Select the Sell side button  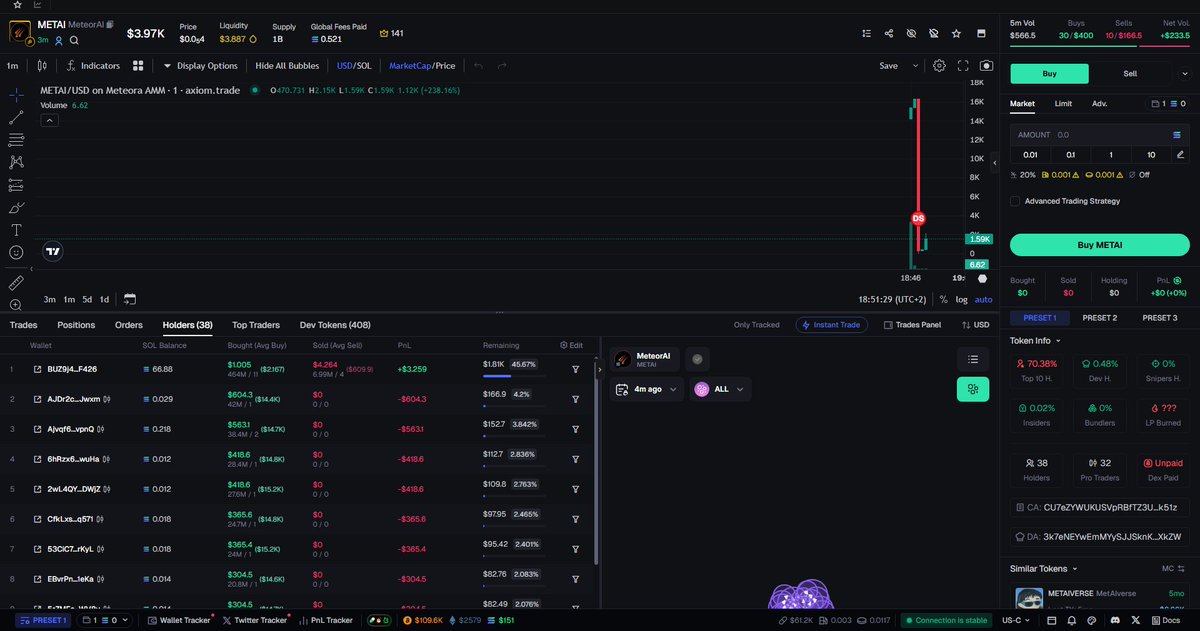point(1130,73)
